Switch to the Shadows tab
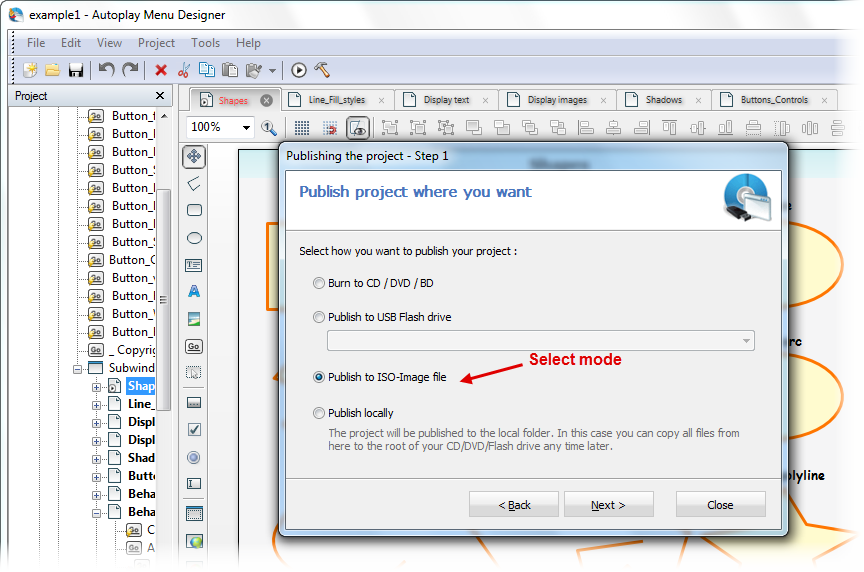 [663, 100]
